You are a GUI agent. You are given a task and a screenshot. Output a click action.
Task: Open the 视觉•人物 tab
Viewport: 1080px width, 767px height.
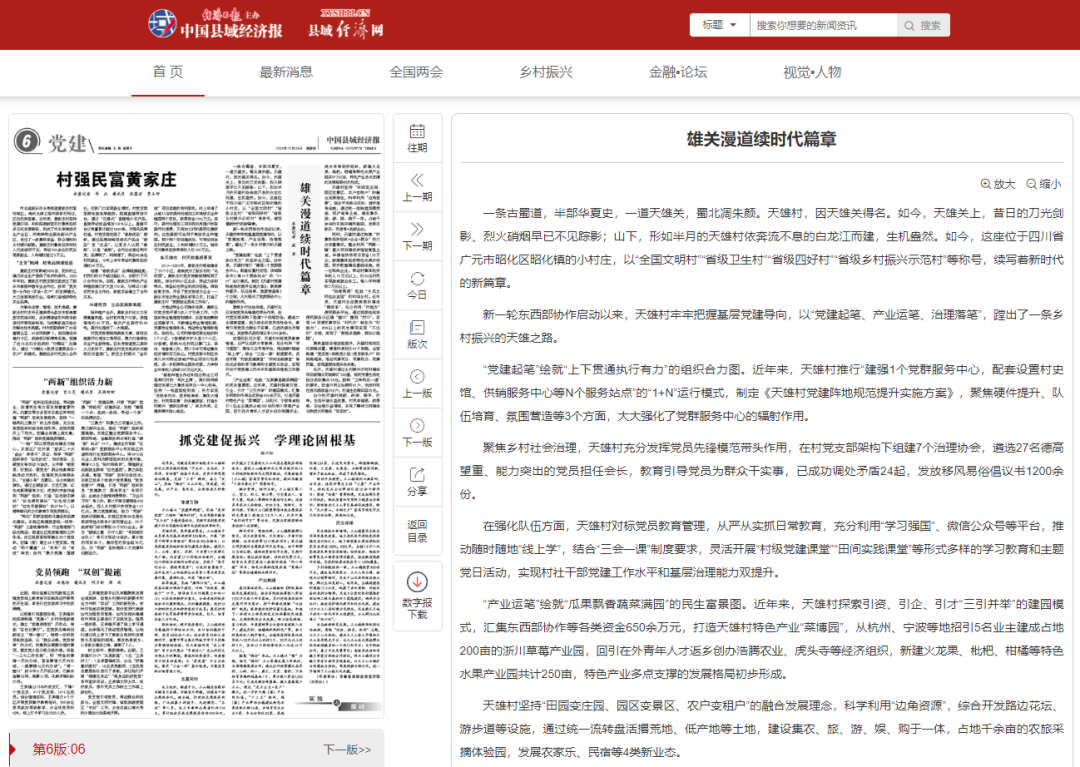point(812,72)
